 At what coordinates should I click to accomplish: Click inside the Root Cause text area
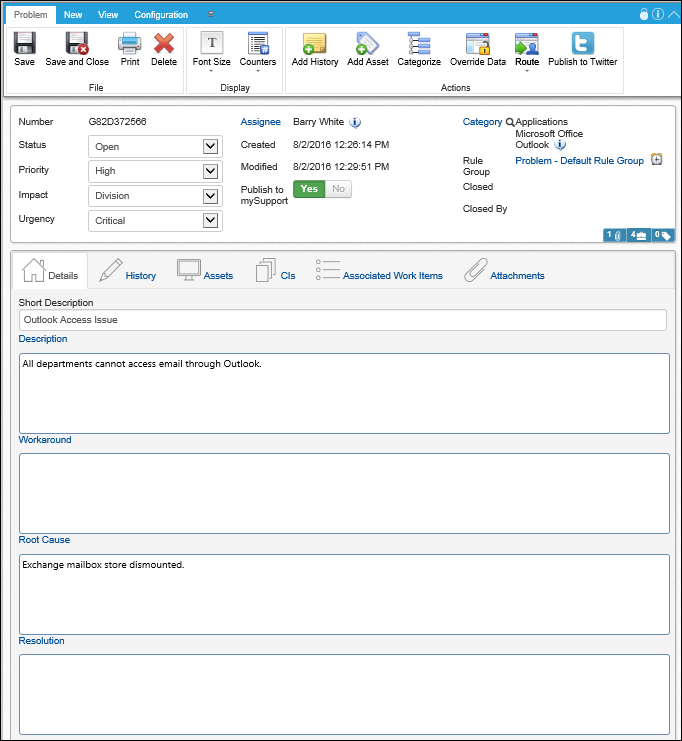click(345, 595)
